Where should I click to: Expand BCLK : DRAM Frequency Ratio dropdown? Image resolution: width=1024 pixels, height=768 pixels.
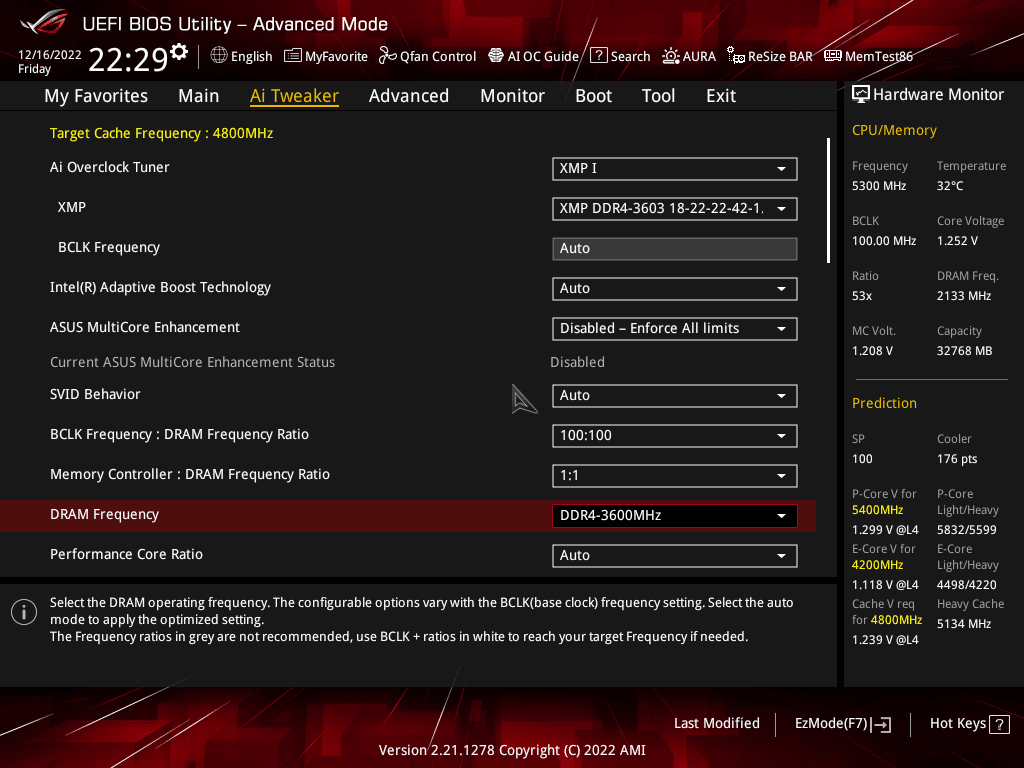click(675, 436)
